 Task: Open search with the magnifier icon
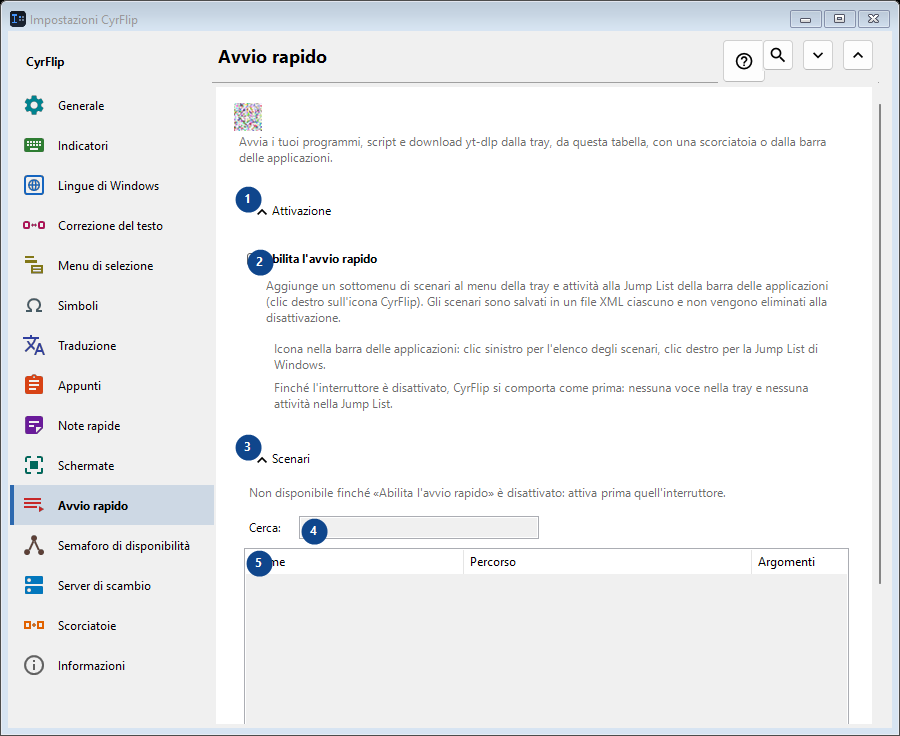[778, 55]
